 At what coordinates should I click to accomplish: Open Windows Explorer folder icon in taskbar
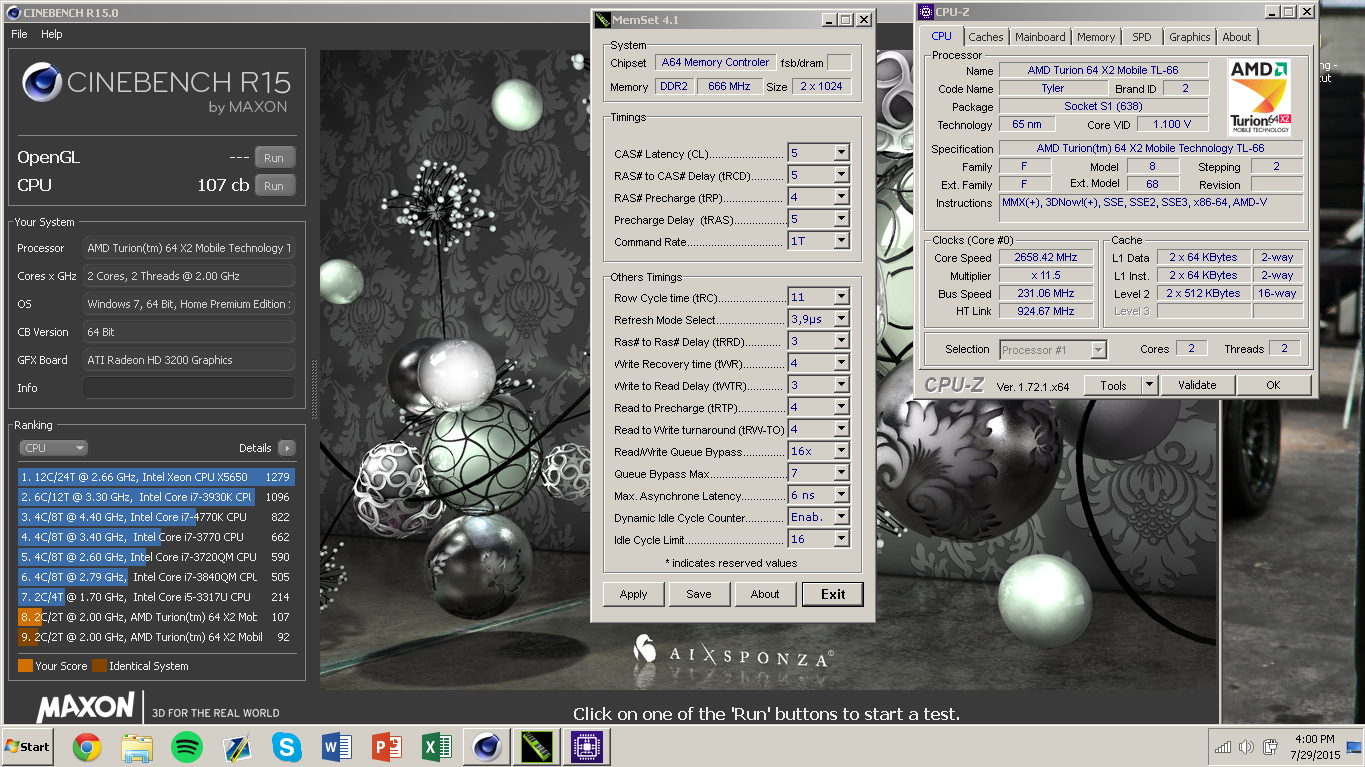point(137,746)
